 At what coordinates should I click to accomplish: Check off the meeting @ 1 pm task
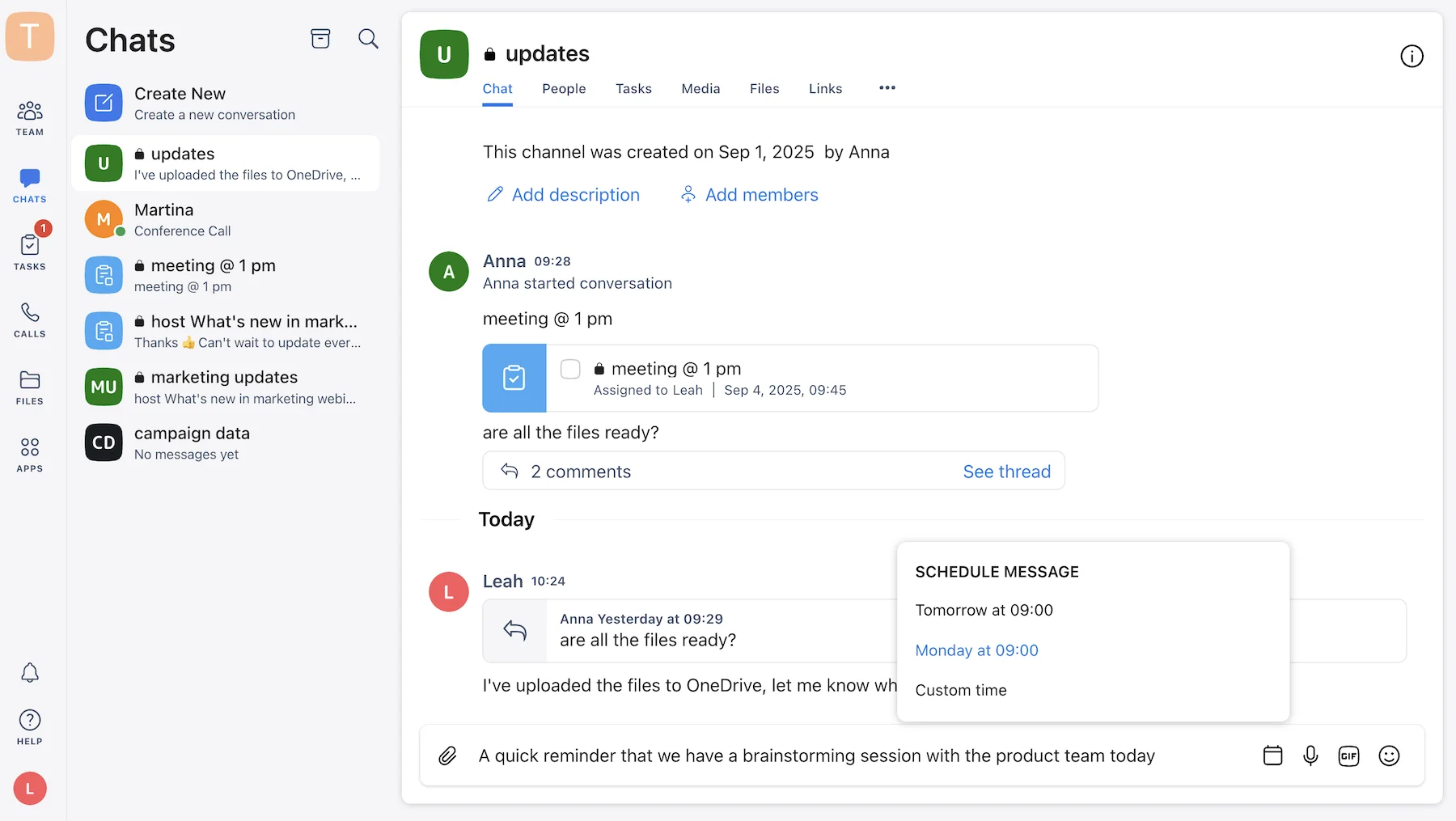pyautogui.click(x=570, y=369)
